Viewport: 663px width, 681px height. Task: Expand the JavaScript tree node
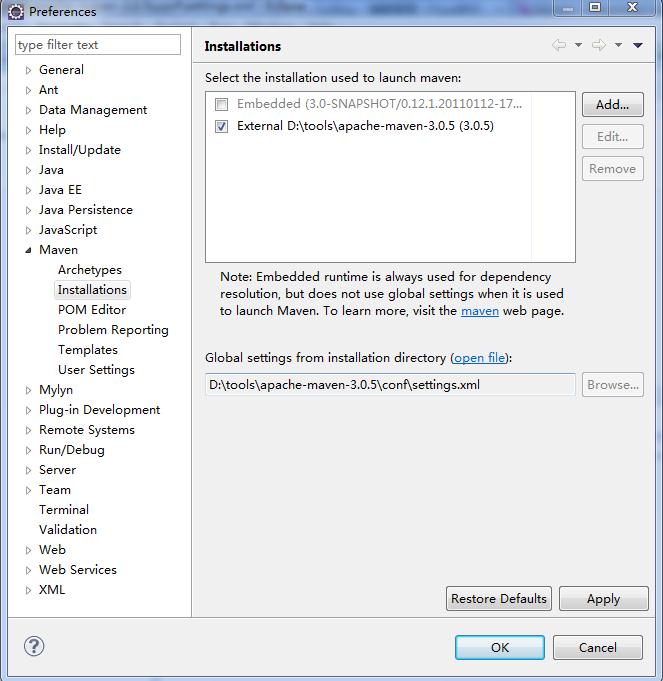tap(28, 230)
